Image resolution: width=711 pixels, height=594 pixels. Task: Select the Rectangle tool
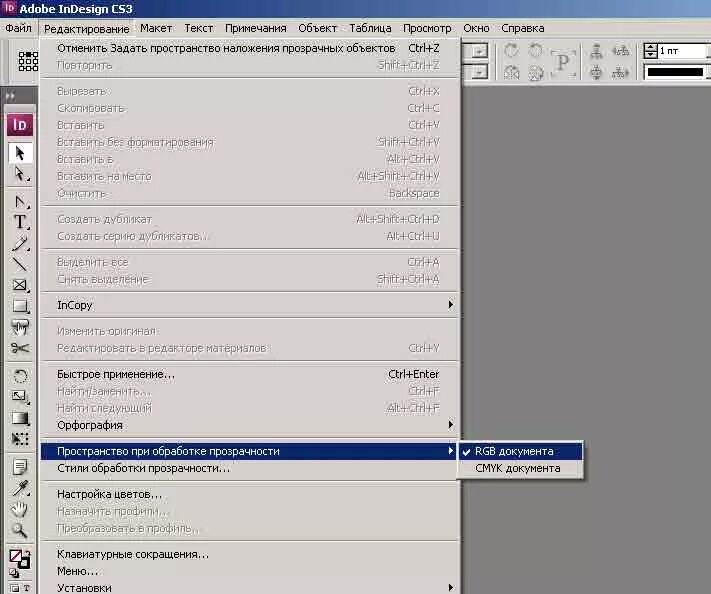click(x=19, y=306)
